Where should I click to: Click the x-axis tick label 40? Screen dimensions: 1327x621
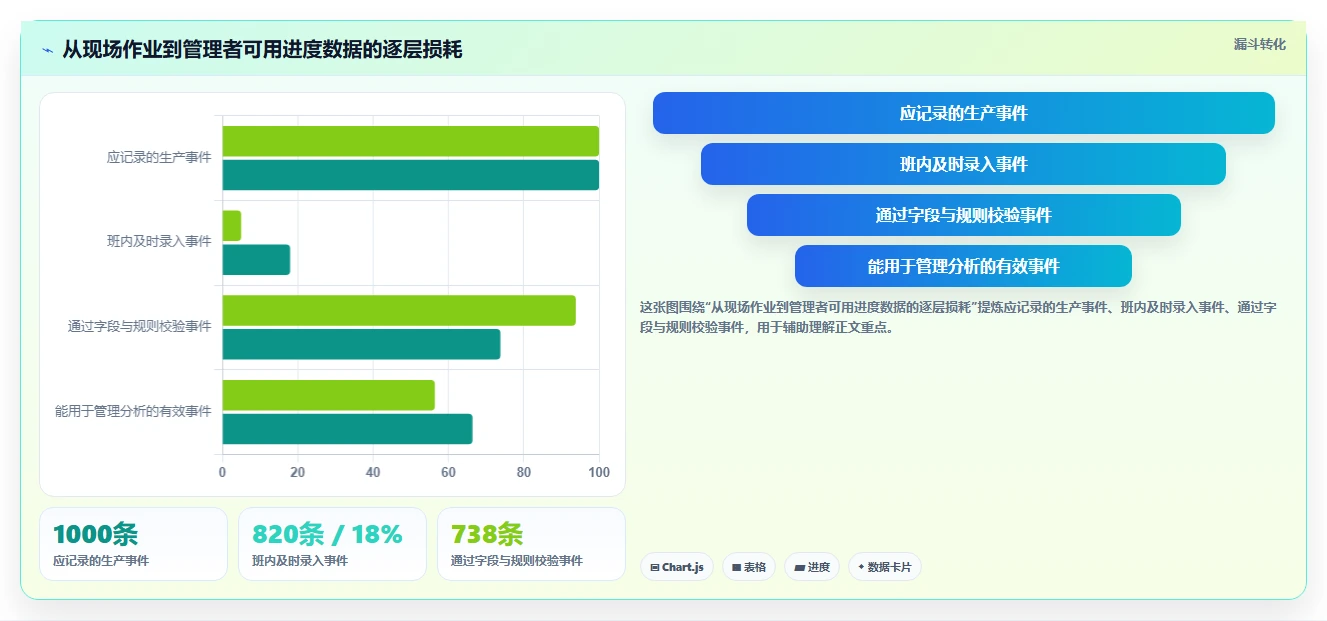tap(373, 473)
